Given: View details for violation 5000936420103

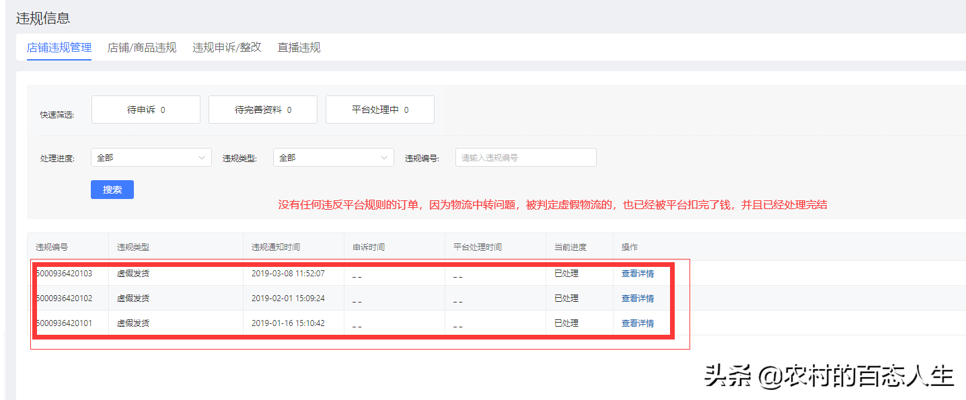Looking at the screenshot, I should click(x=638, y=274).
